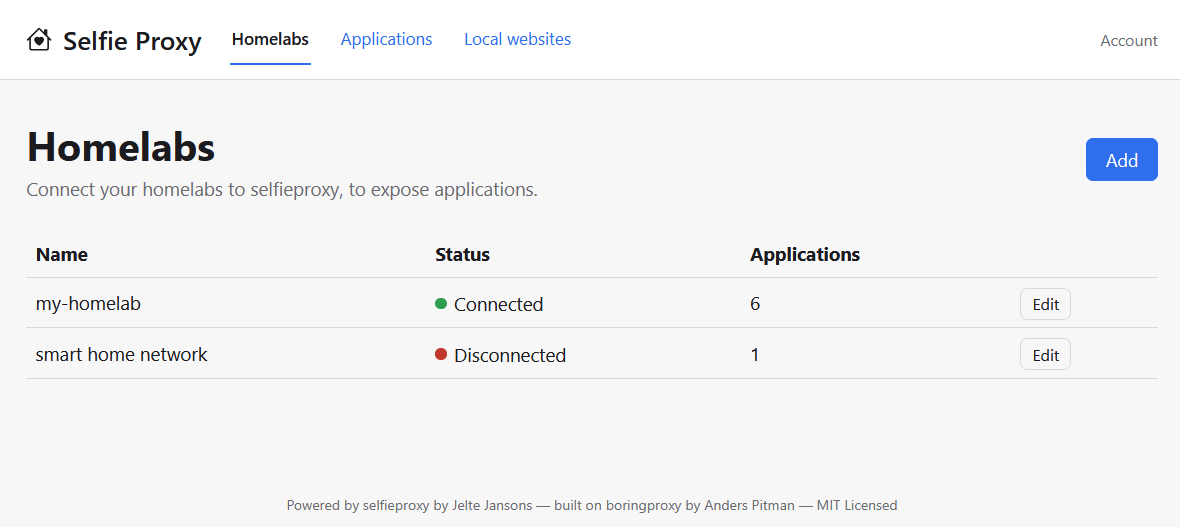
Task: Click the applications count 6
Action: click(755, 303)
